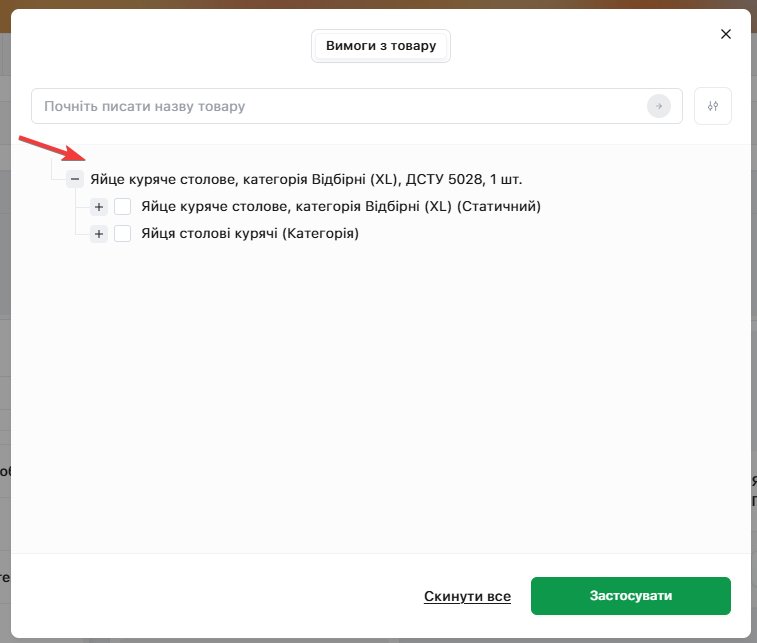This screenshot has height=643, width=757.
Task: Select text 'Яйце куряче столове, категорія Відбірні (XL), ДСТУ 5028, 1 шт.'
Action: [306, 180]
